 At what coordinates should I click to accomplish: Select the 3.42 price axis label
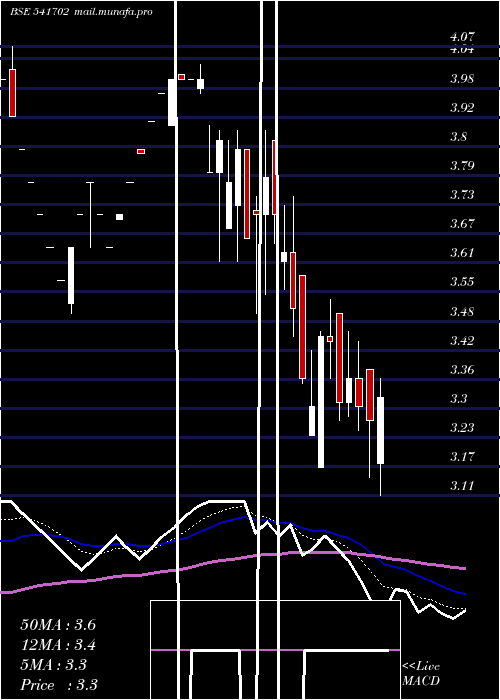pos(462,341)
